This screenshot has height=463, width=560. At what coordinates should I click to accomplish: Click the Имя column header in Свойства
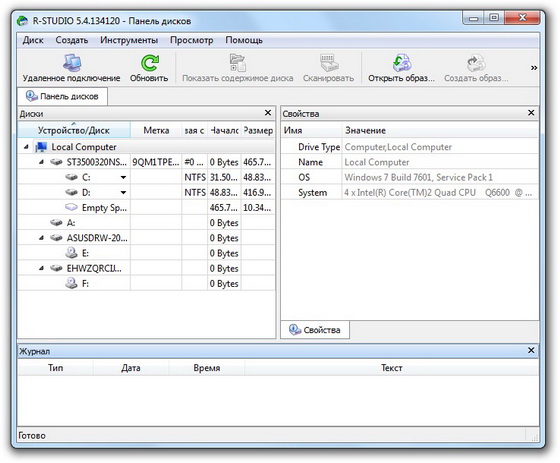pyautogui.click(x=311, y=130)
